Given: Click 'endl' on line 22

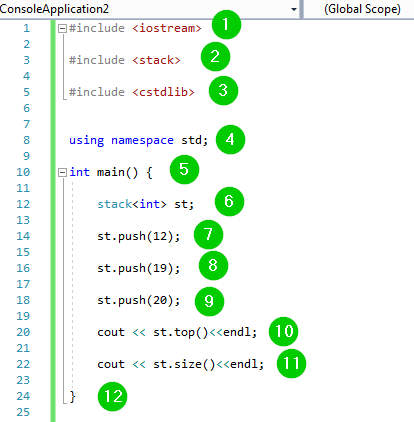Looking at the screenshot, I should [x=244, y=364].
